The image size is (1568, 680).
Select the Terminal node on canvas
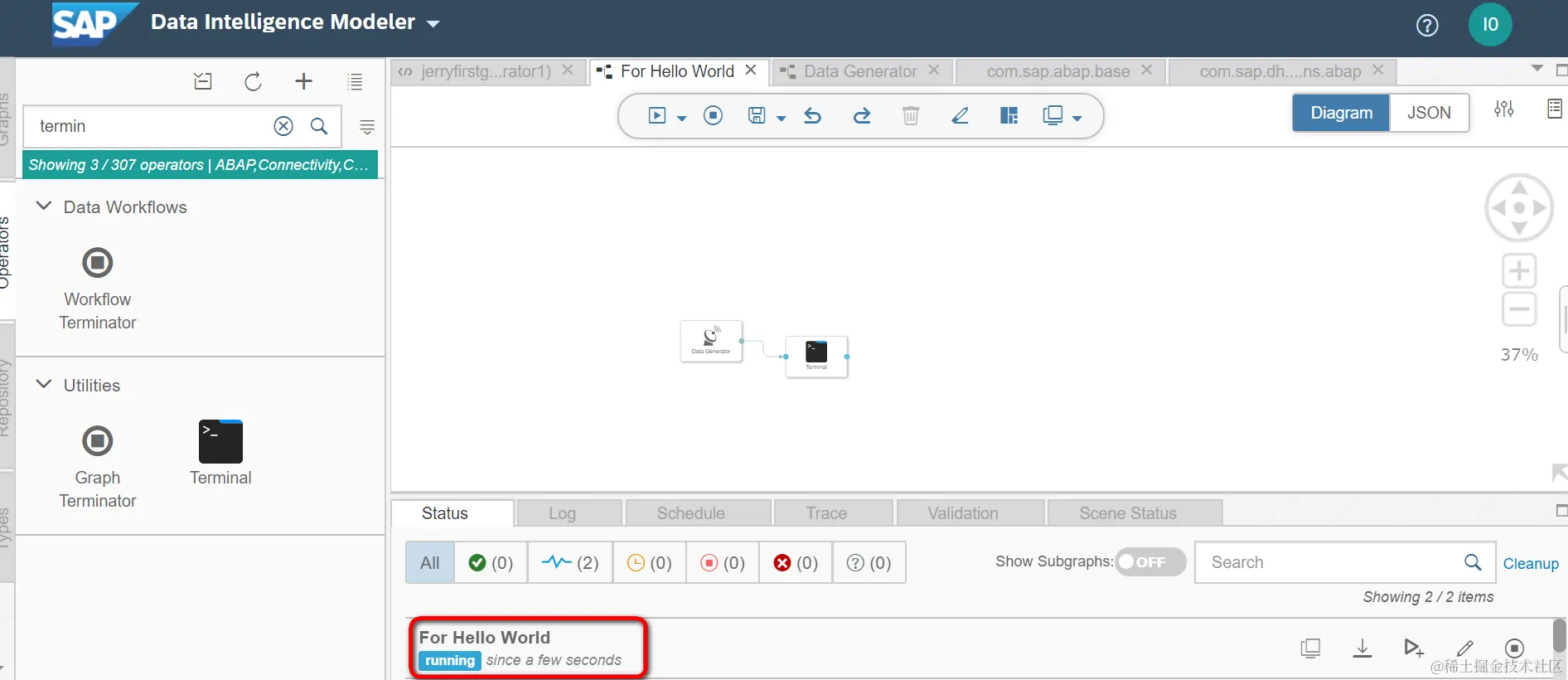816,357
